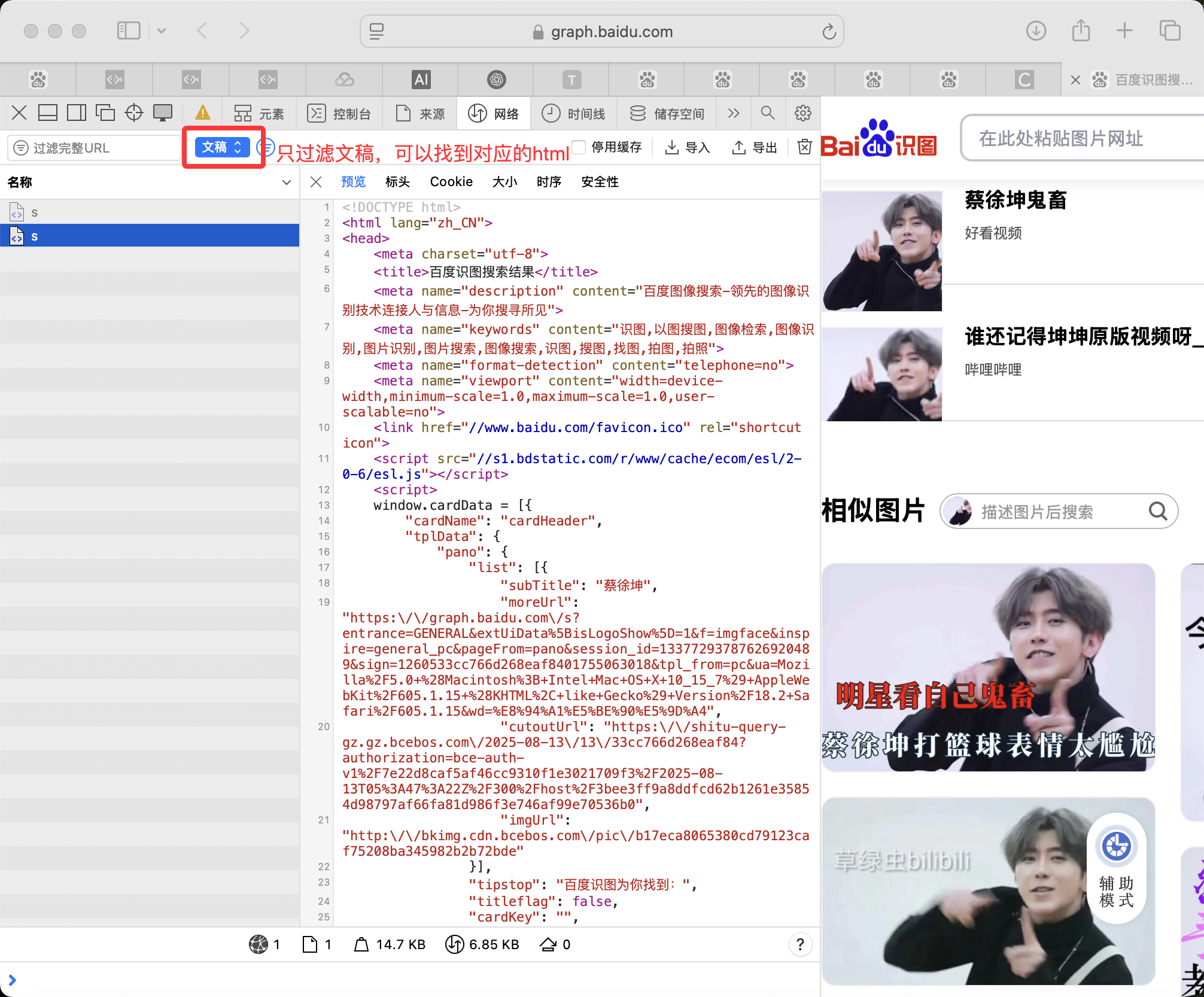1204x997 pixels.
Task: Open the 谁还记得坤坤原版视频呀 result
Action: click(x=1084, y=336)
